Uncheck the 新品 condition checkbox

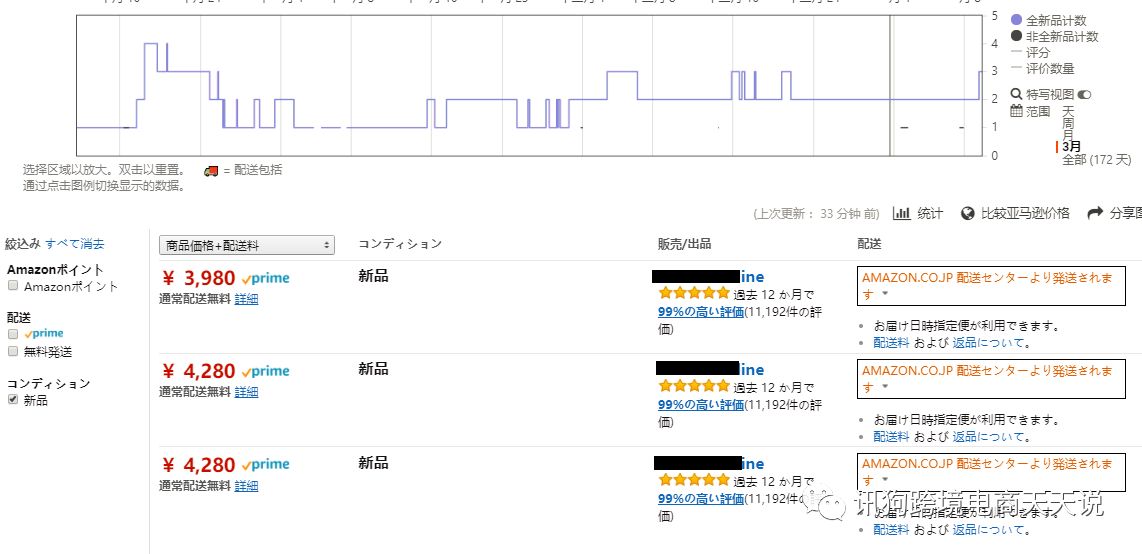point(13,400)
